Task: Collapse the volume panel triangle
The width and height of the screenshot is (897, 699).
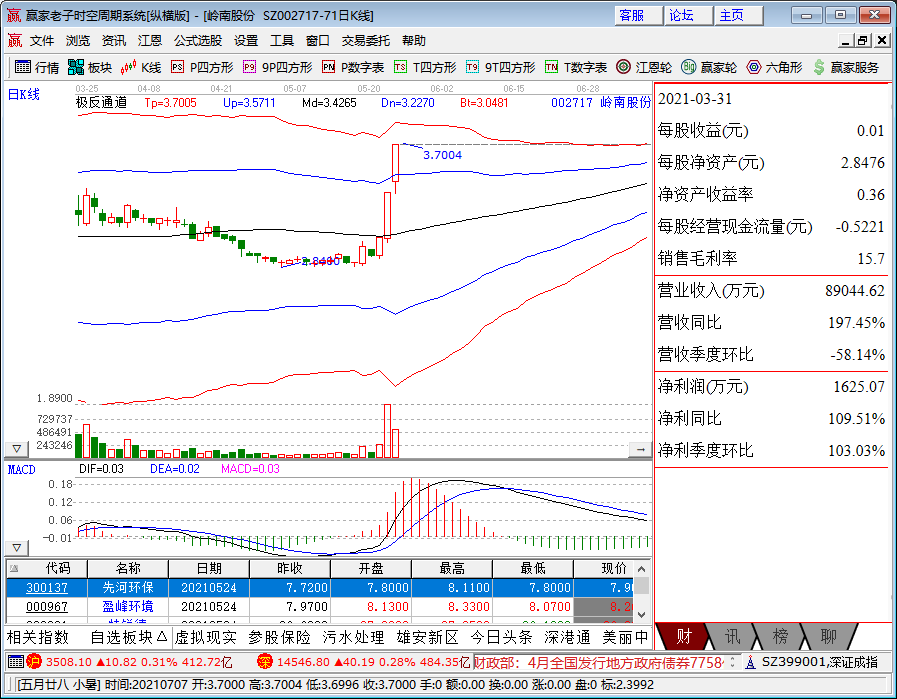Action: pyautogui.click(x=16, y=447)
